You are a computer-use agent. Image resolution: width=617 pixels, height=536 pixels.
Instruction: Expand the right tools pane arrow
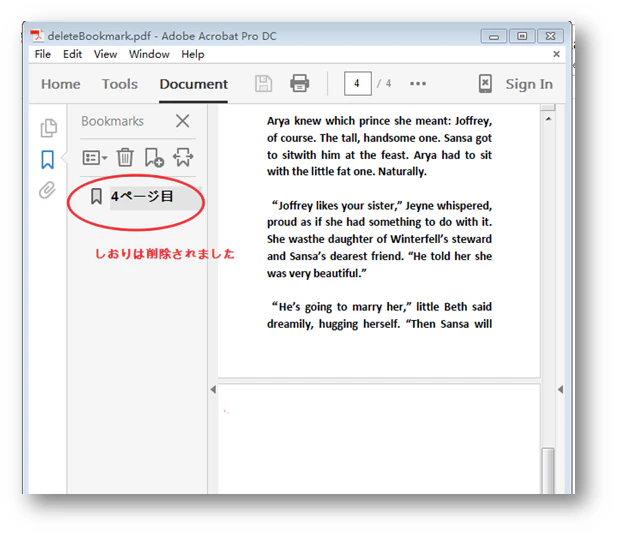click(560, 390)
